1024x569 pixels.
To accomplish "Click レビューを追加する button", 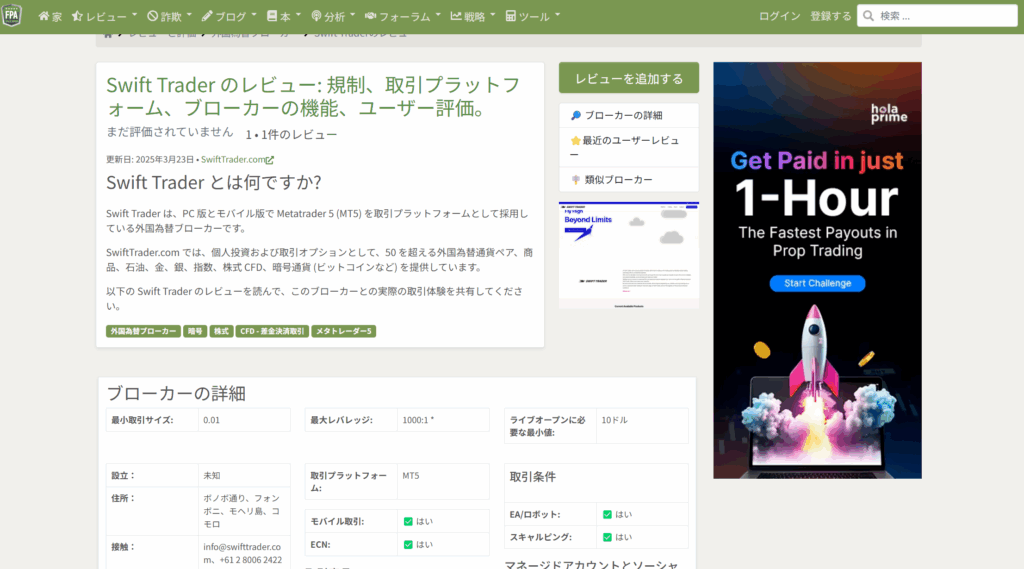I will point(629,78).
